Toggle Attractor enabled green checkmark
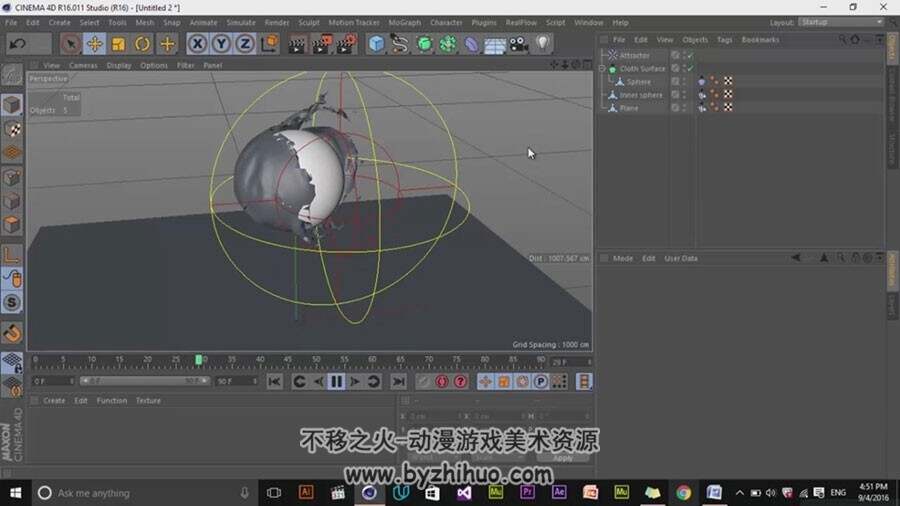The width and height of the screenshot is (900, 506). click(690, 56)
